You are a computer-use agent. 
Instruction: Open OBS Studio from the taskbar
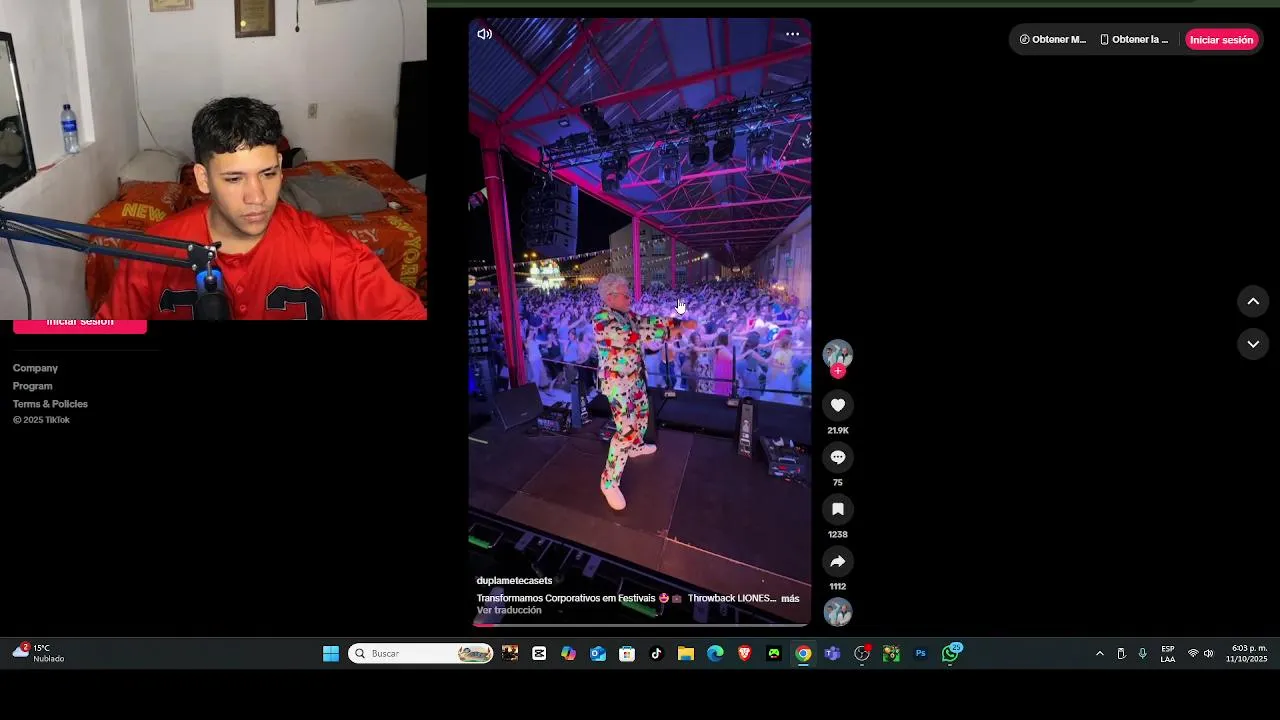tap(862, 654)
